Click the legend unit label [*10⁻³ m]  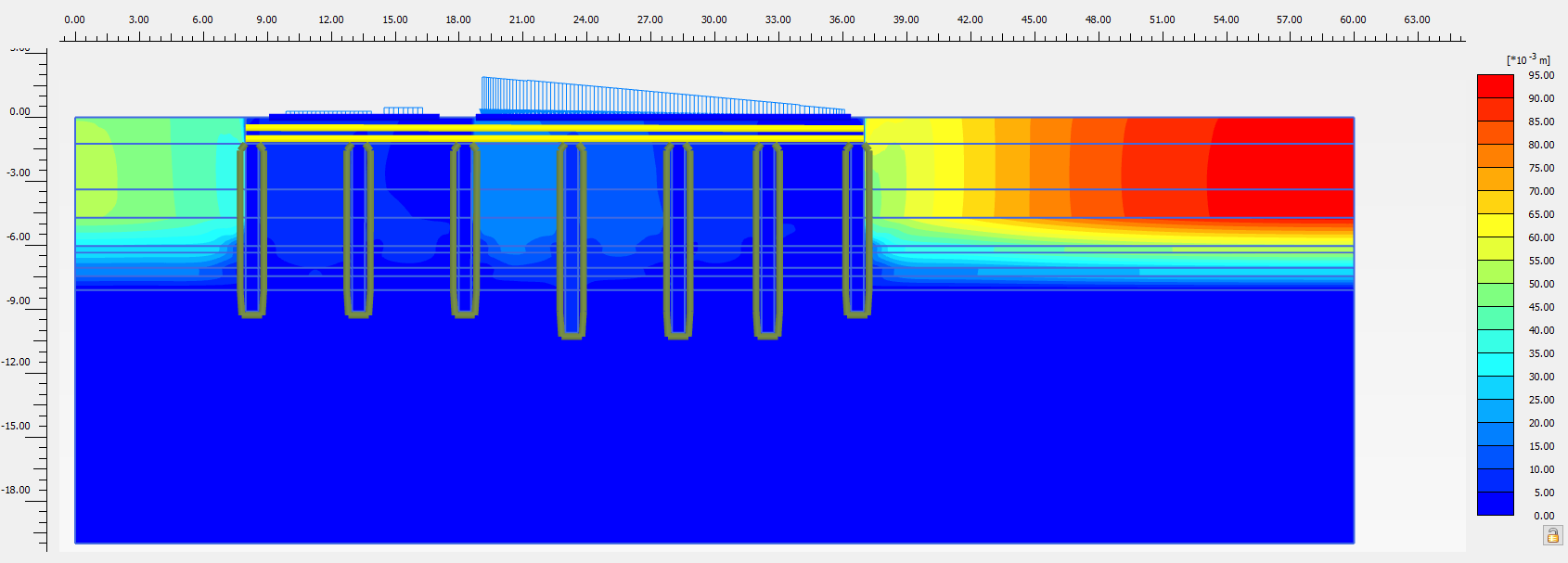click(x=1527, y=59)
